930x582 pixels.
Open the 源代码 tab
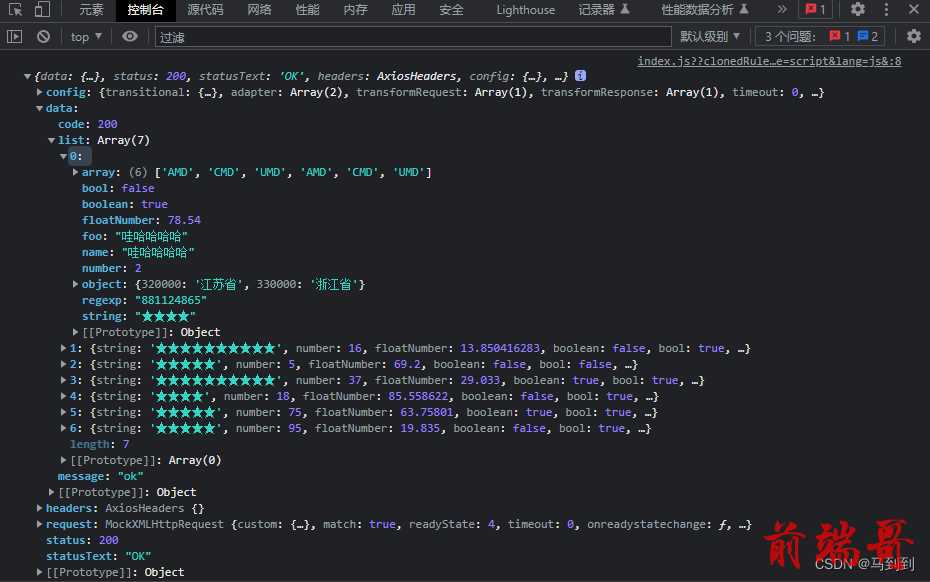coord(205,9)
